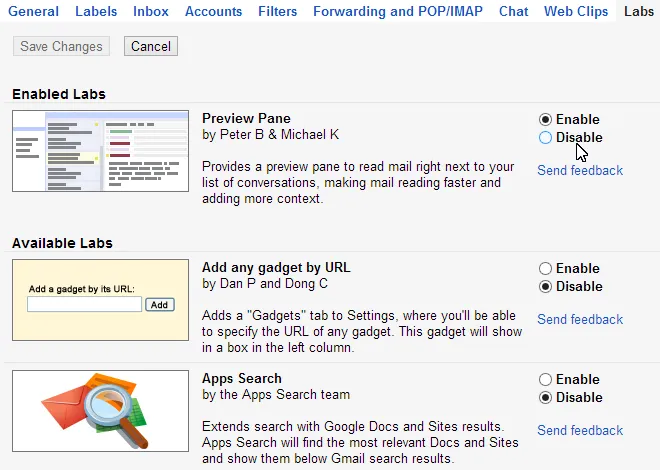Click the Preview Pane thumbnail image

click(101, 151)
